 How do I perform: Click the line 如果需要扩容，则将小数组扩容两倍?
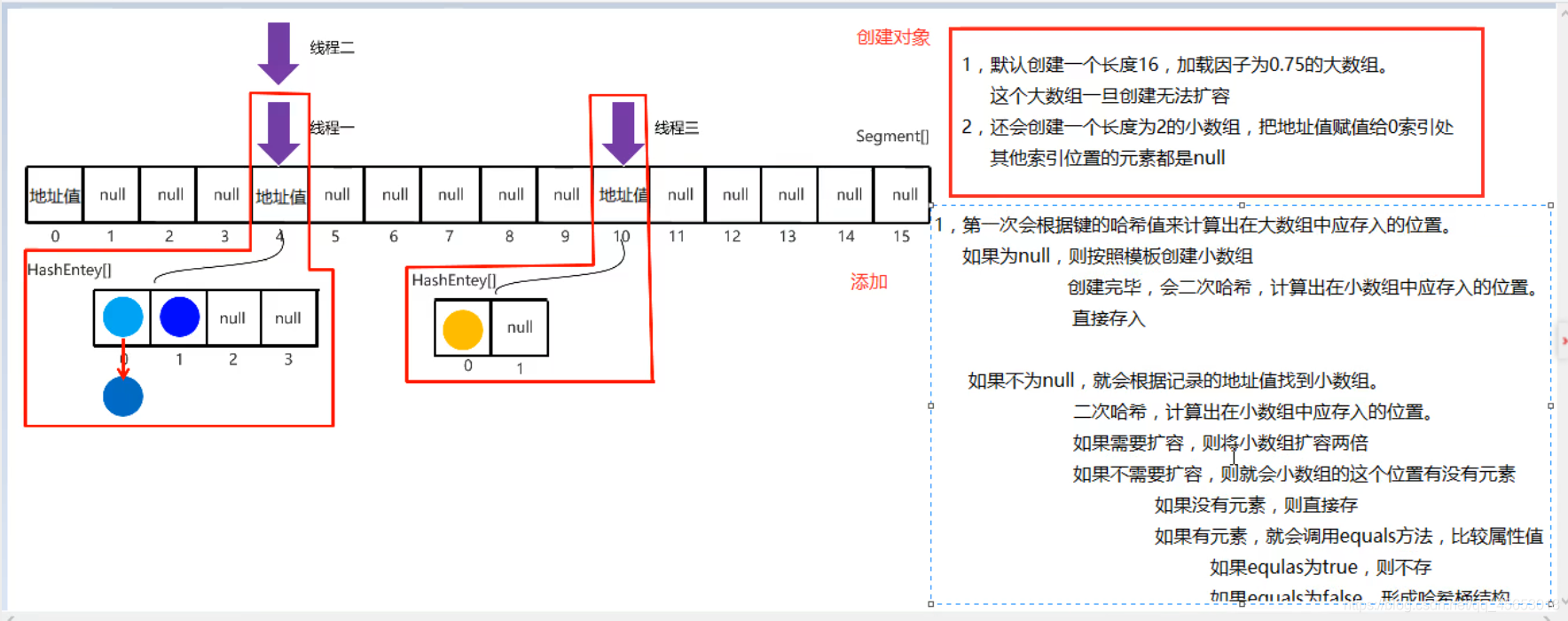click(1220, 443)
